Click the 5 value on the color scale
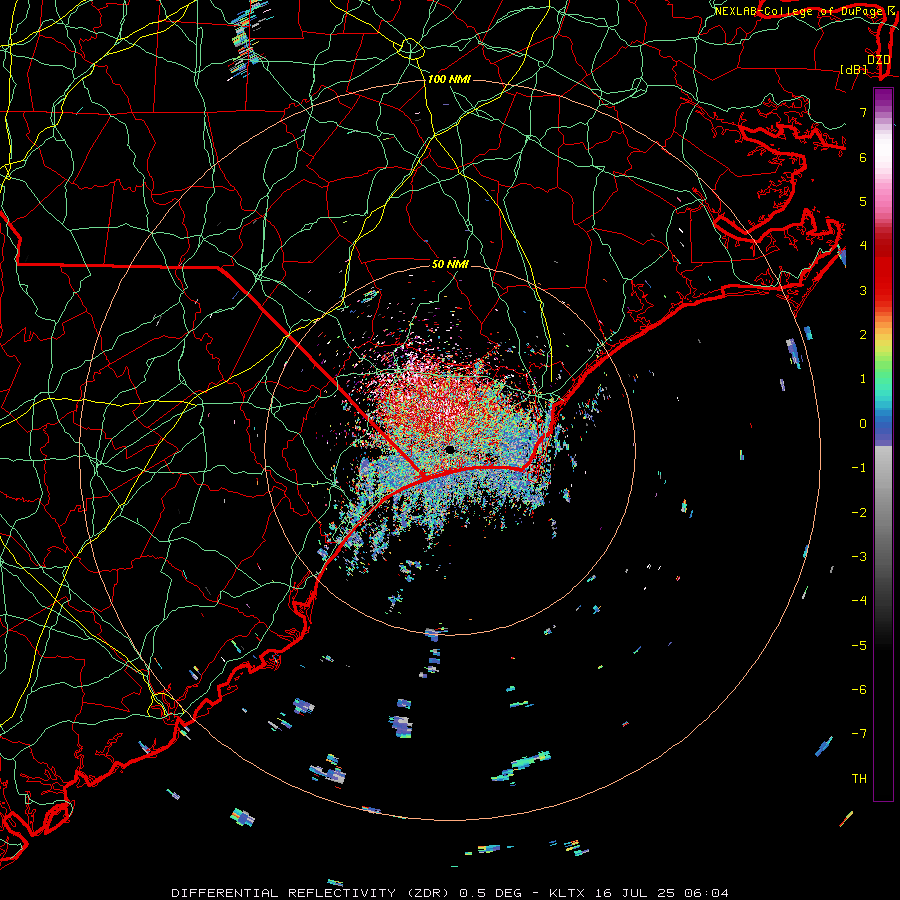Image resolution: width=900 pixels, height=900 pixels. click(x=863, y=201)
